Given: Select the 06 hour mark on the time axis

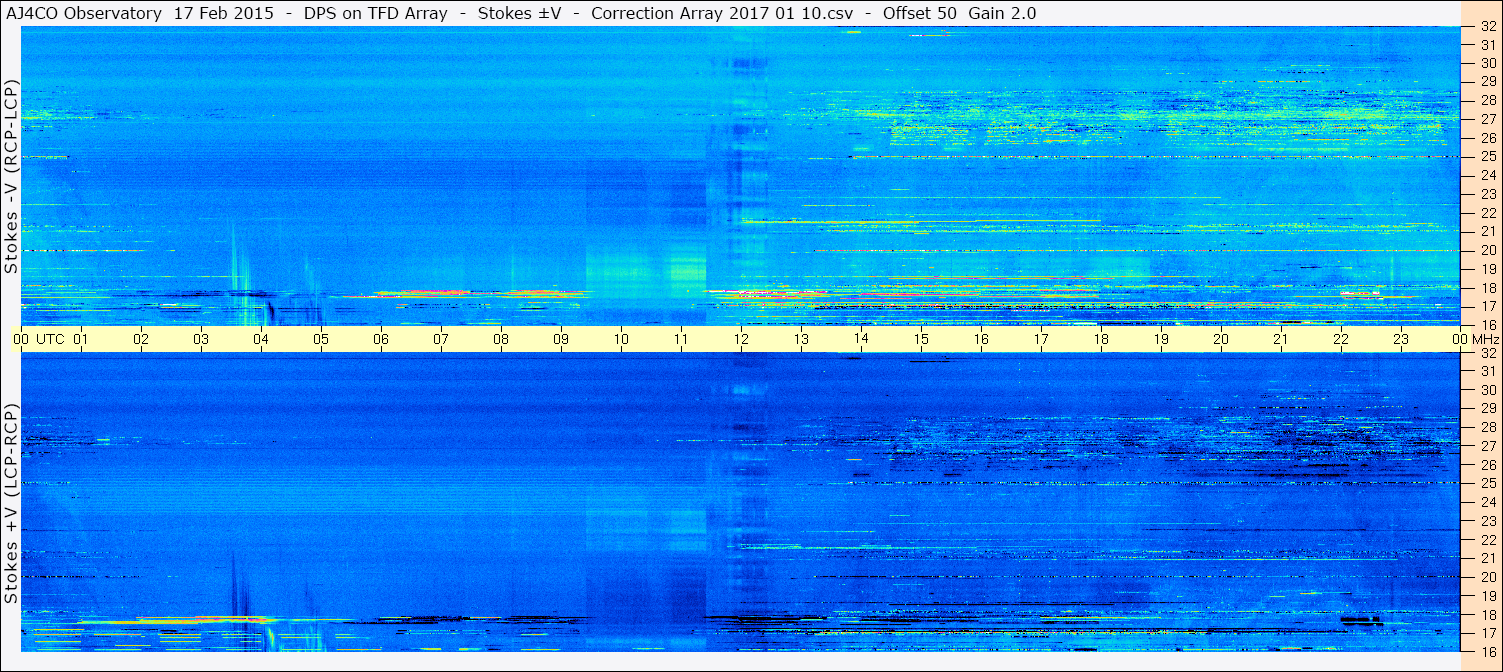Looking at the screenshot, I should (382, 339).
